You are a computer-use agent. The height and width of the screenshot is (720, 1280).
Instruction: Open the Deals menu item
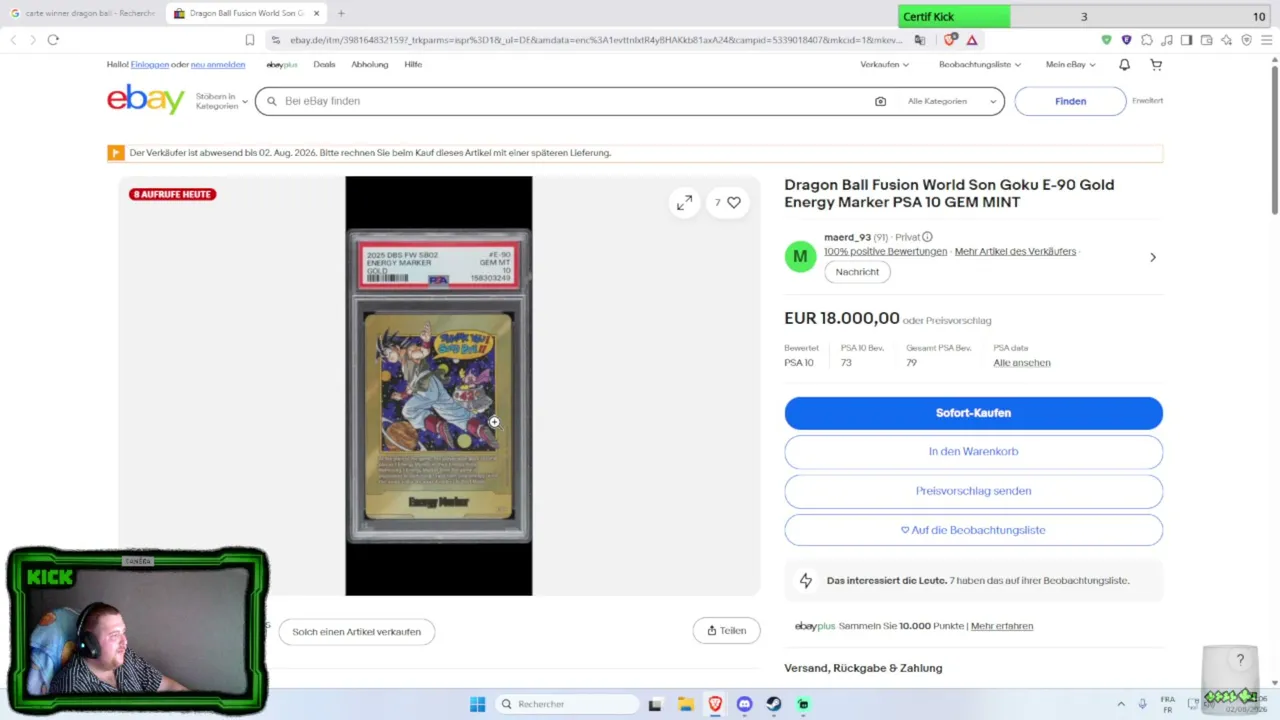[324, 64]
